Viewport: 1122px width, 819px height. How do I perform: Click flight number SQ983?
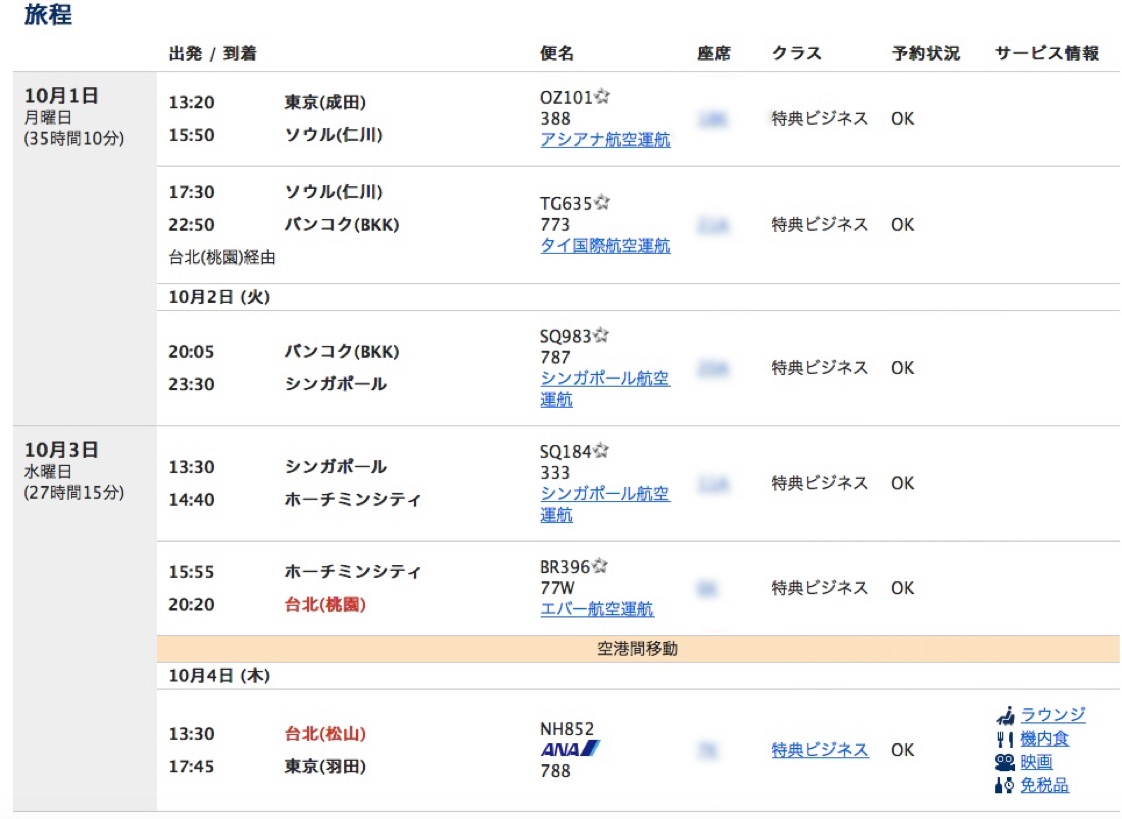[x=565, y=336]
